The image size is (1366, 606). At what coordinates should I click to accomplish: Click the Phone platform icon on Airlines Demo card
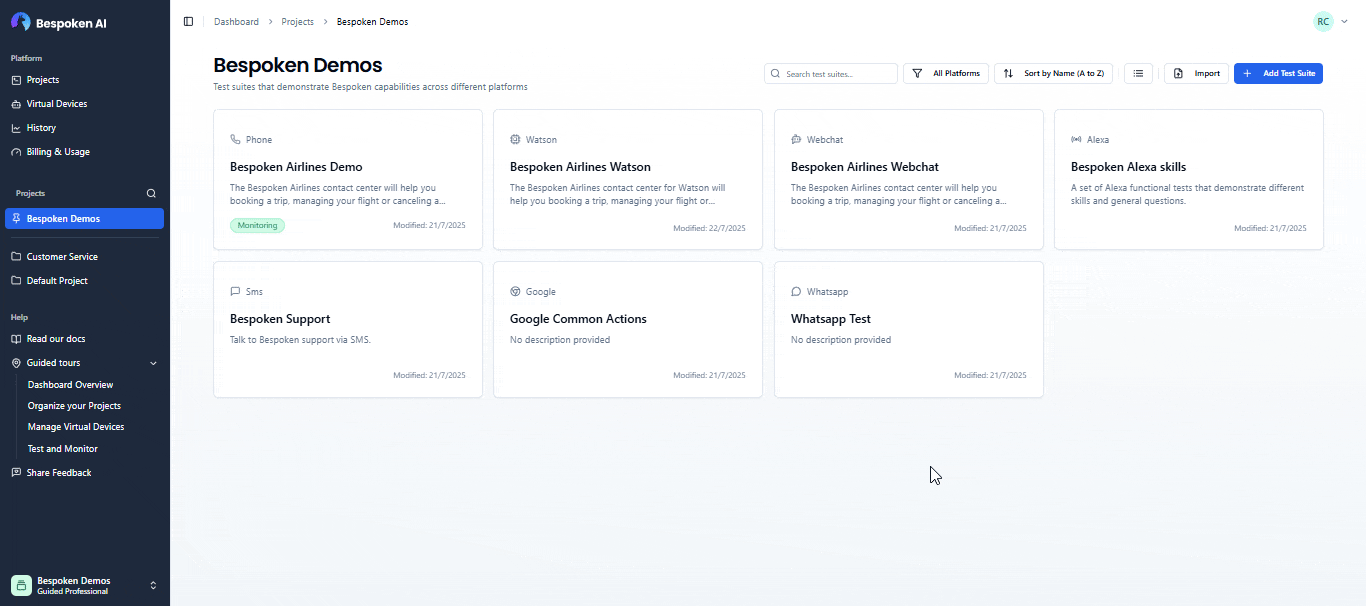point(235,140)
